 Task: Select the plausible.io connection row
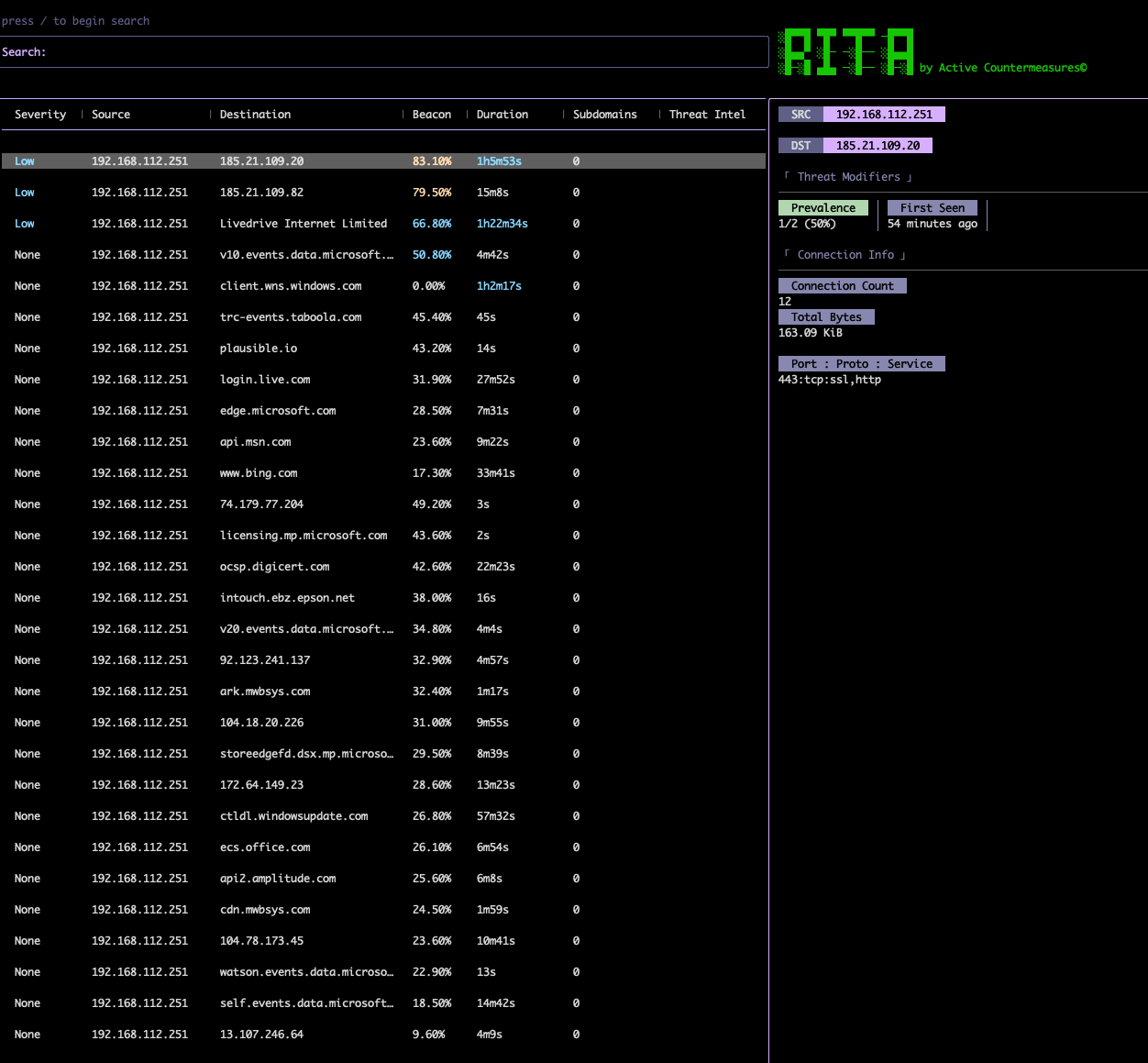coord(259,349)
